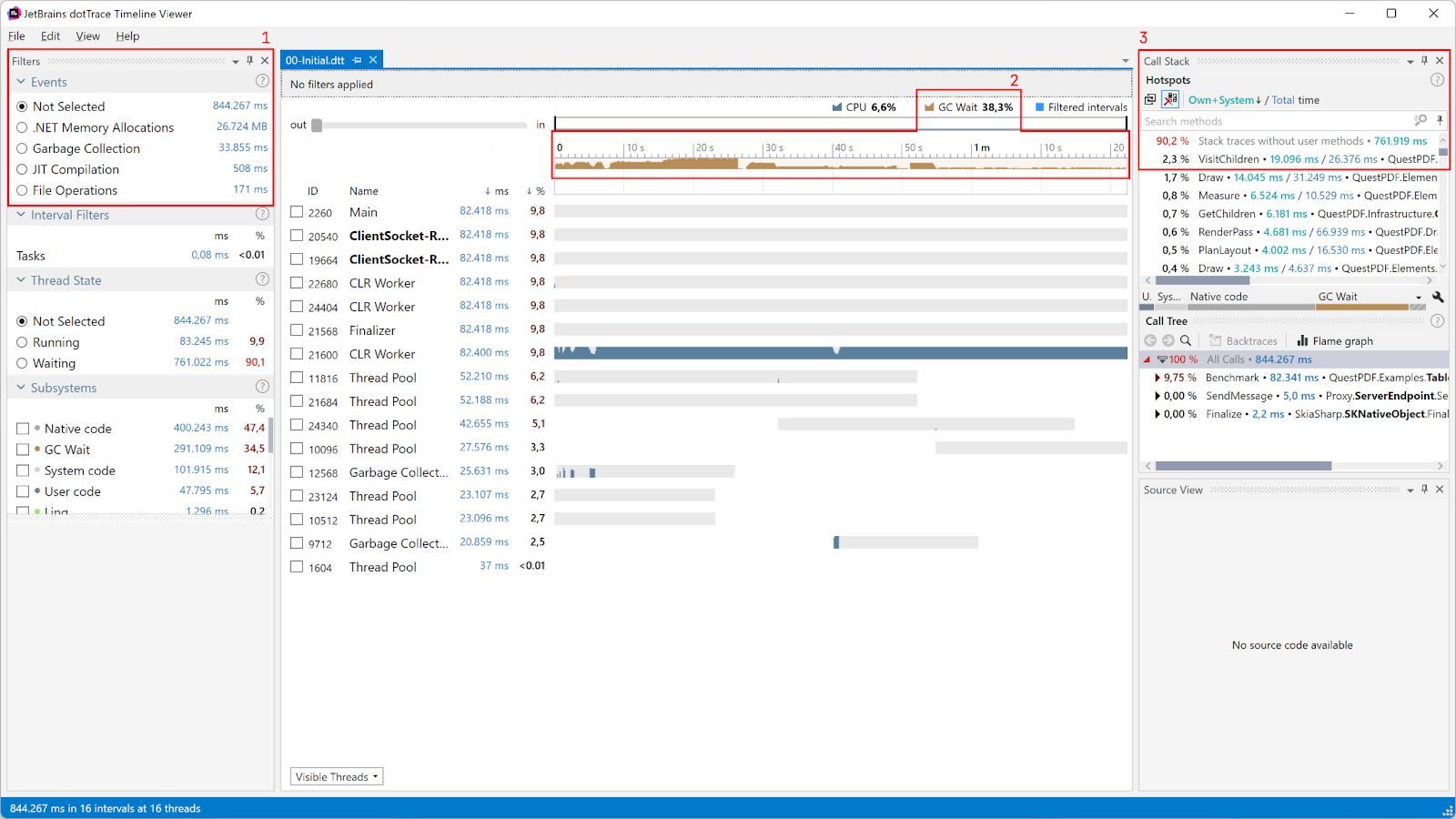
Task: Click the magnifier search icon in Call Tree
Action: [x=1186, y=341]
